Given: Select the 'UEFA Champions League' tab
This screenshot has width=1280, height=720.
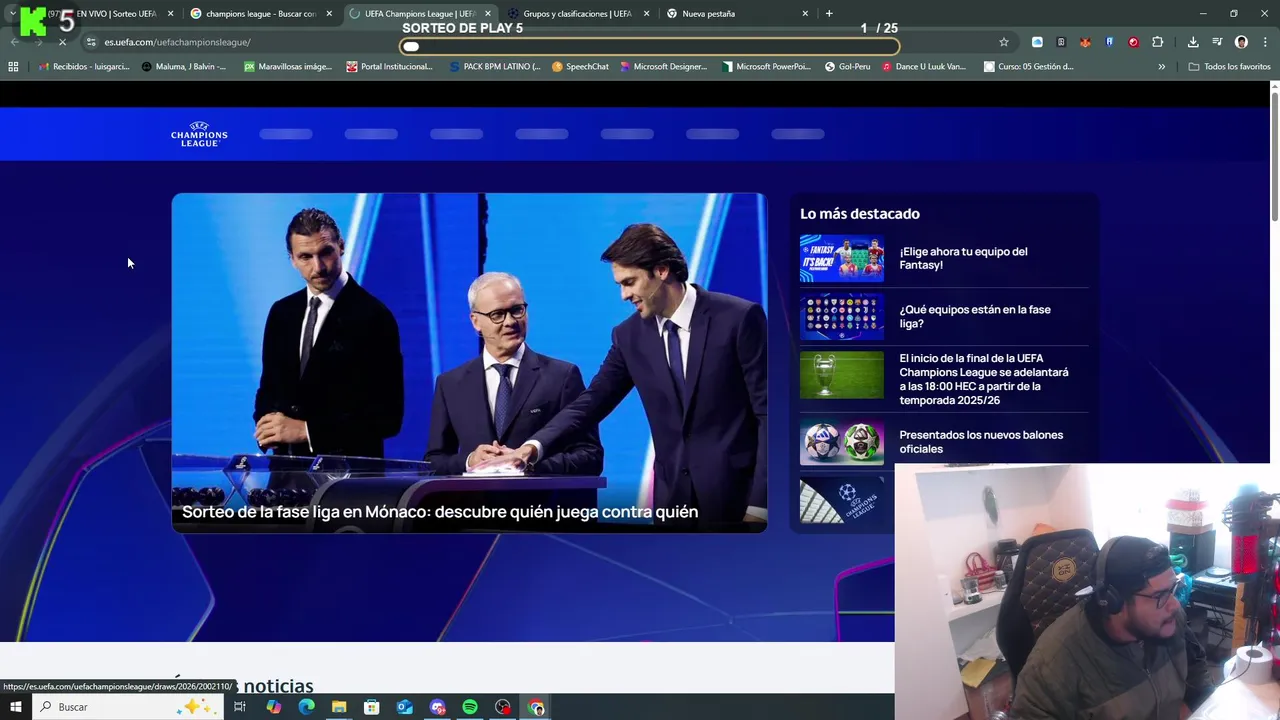Looking at the screenshot, I should click(x=419, y=14).
